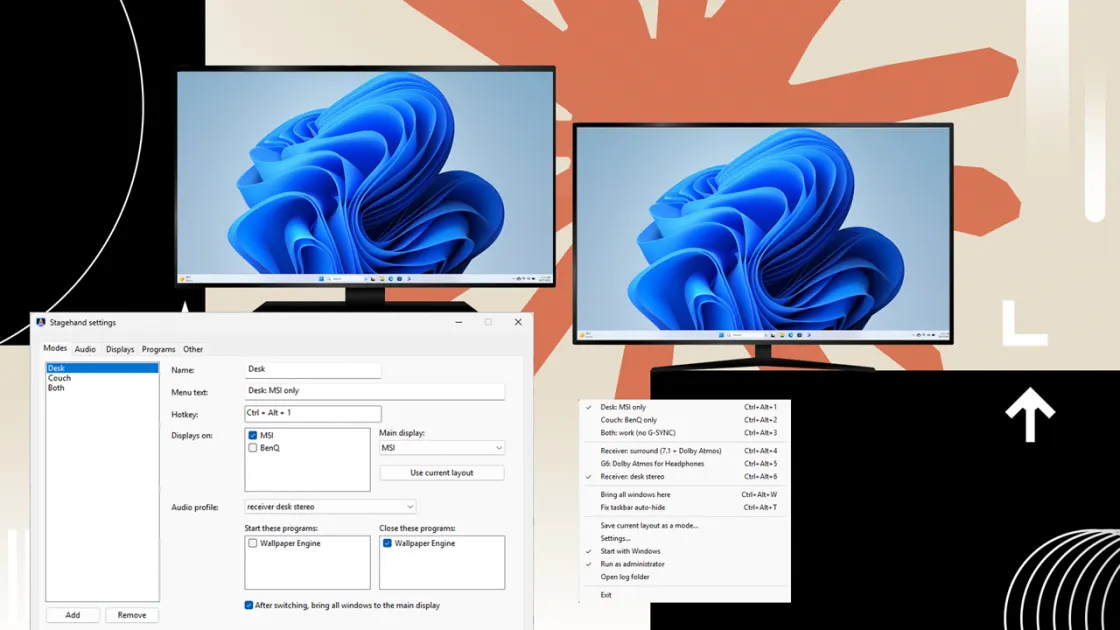Viewport: 1120px width, 630px height.
Task: Choose Couch: BenQ only in the context menu
Action: click(x=684, y=420)
